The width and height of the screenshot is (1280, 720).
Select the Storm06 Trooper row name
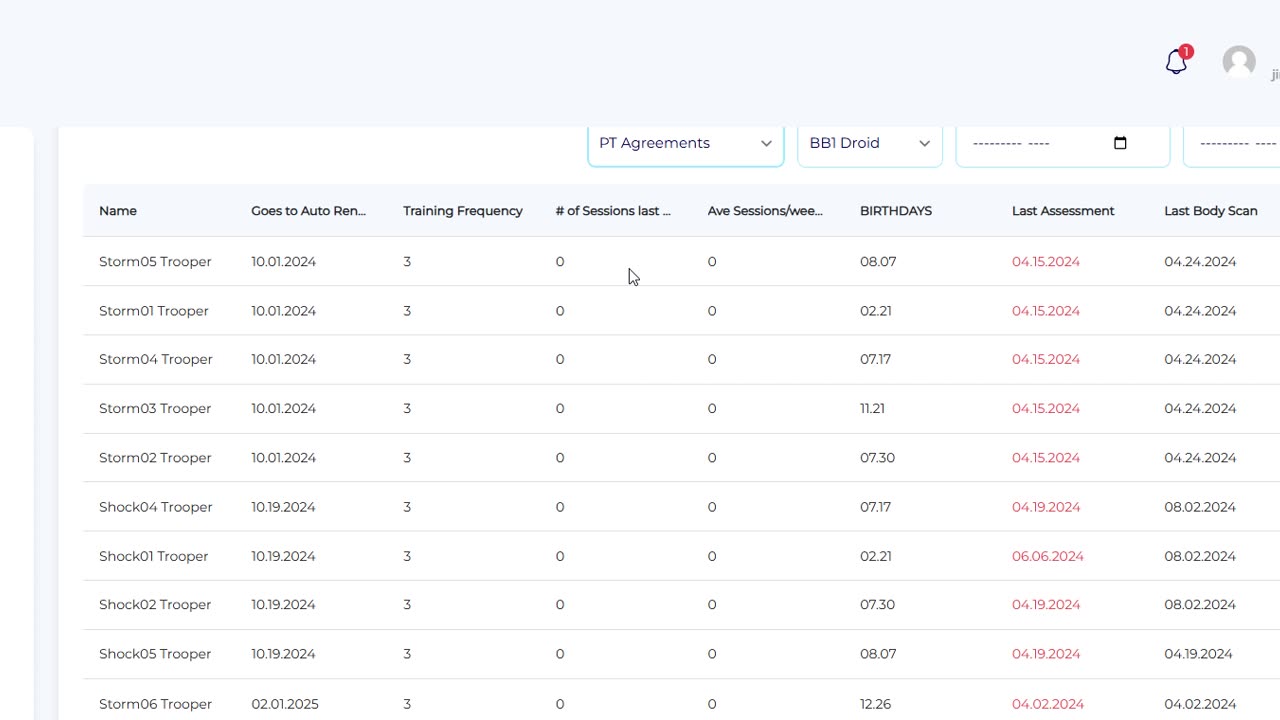point(155,704)
